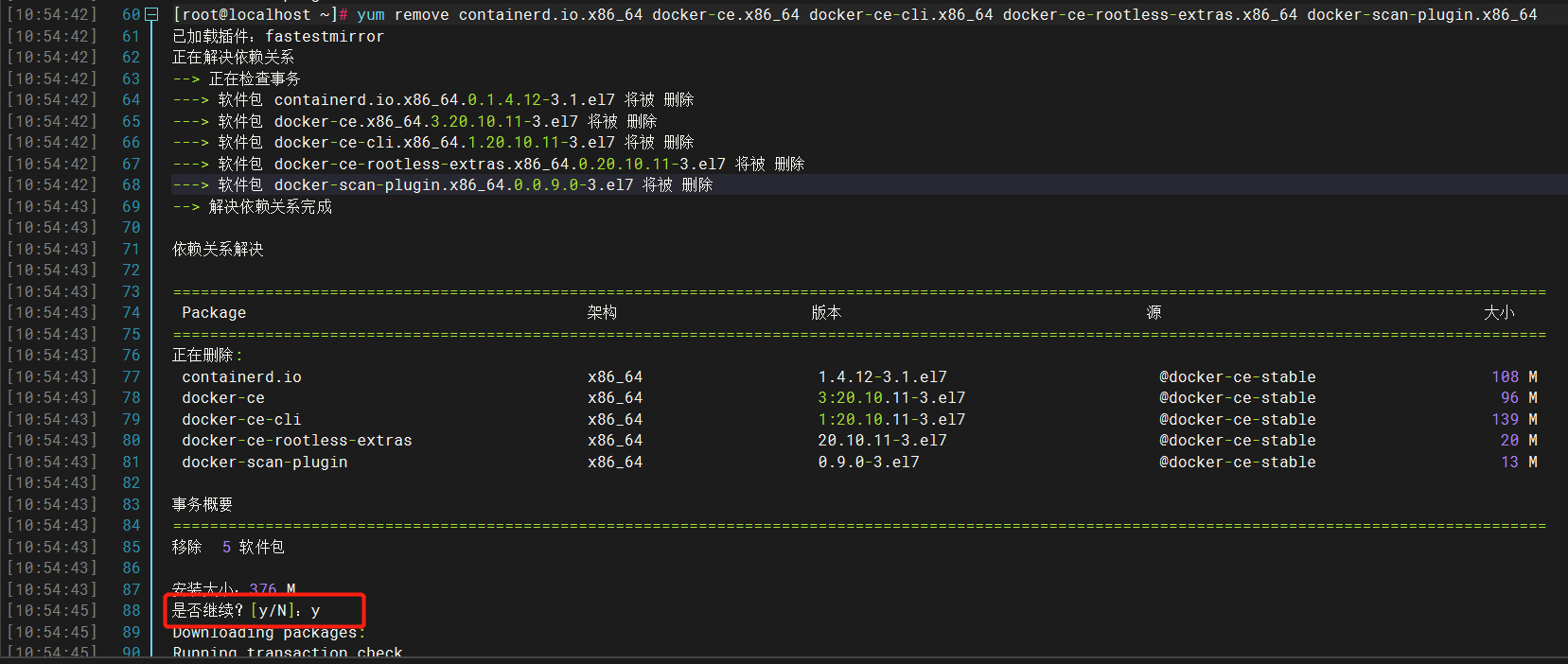Click the 'docker-ce' package name cell
This screenshot has width=1568, height=664.
pyautogui.click(x=223, y=397)
